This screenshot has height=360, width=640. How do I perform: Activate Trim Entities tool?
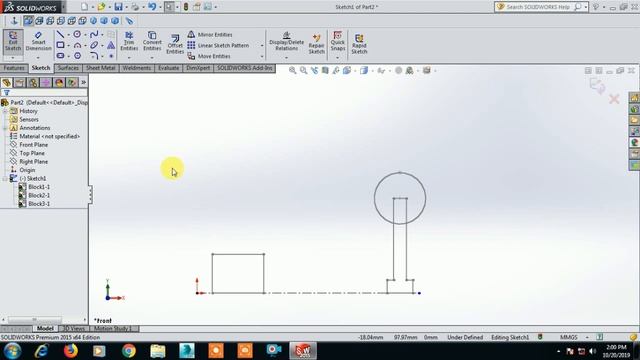pos(129,41)
